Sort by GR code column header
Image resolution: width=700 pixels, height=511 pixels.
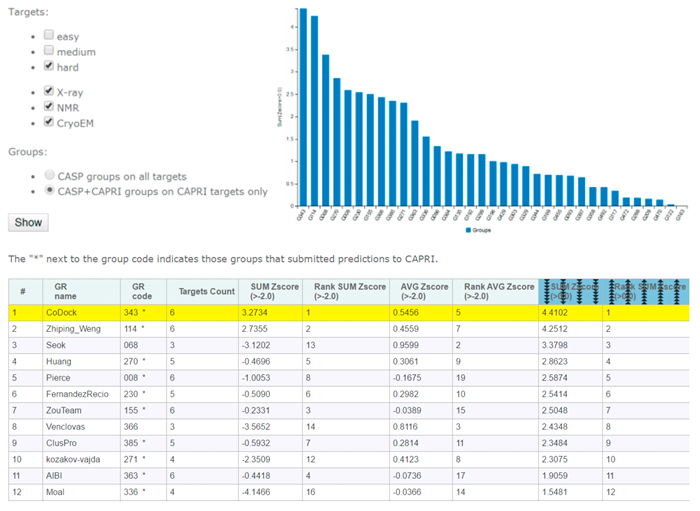pyautogui.click(x=139, y=290)
